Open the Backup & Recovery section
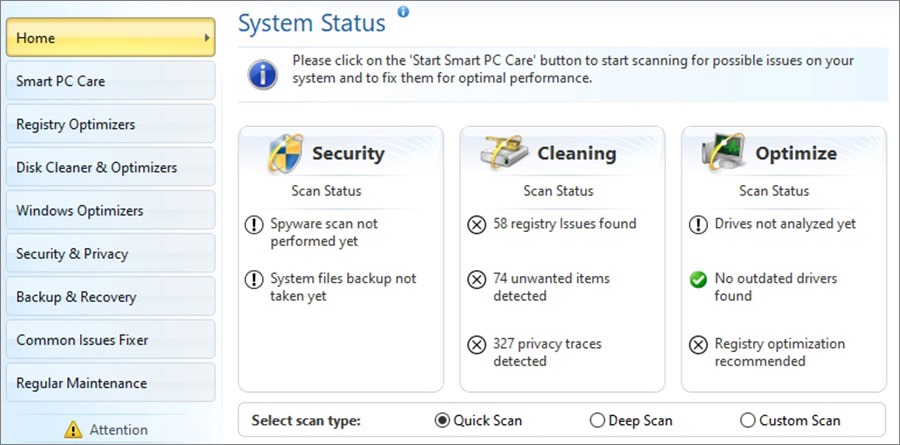This screenshot has width=900, height=445. [111, 296]
